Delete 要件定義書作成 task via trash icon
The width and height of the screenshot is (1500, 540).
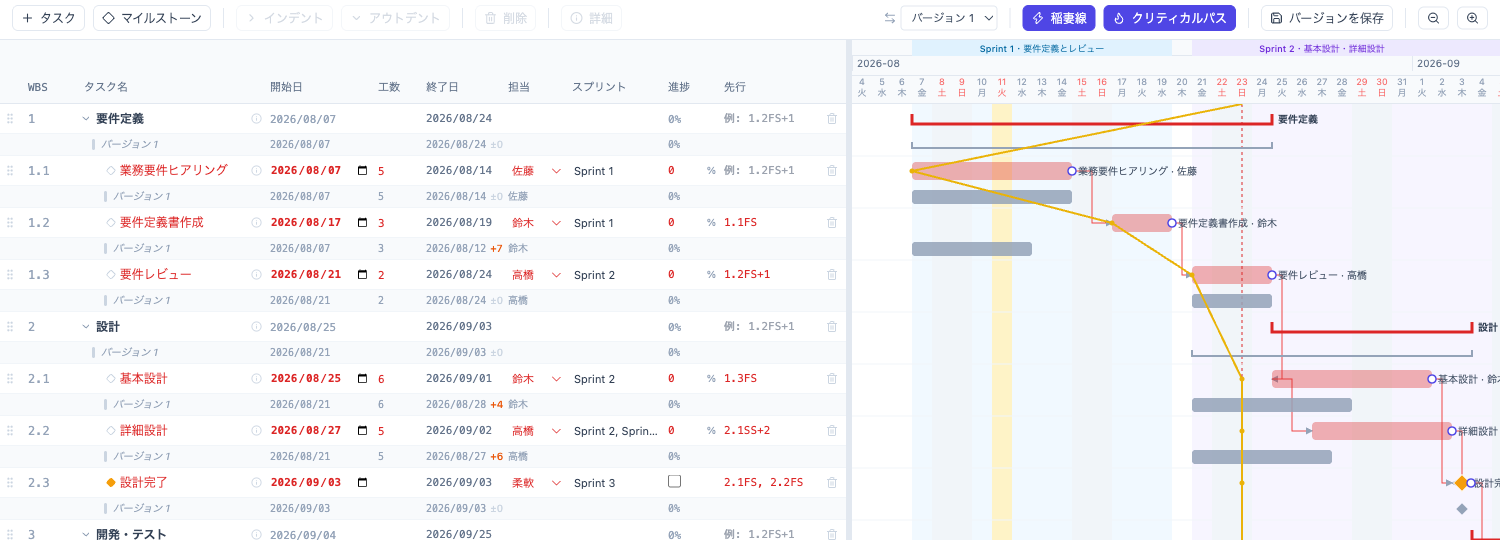pos(832,223)
